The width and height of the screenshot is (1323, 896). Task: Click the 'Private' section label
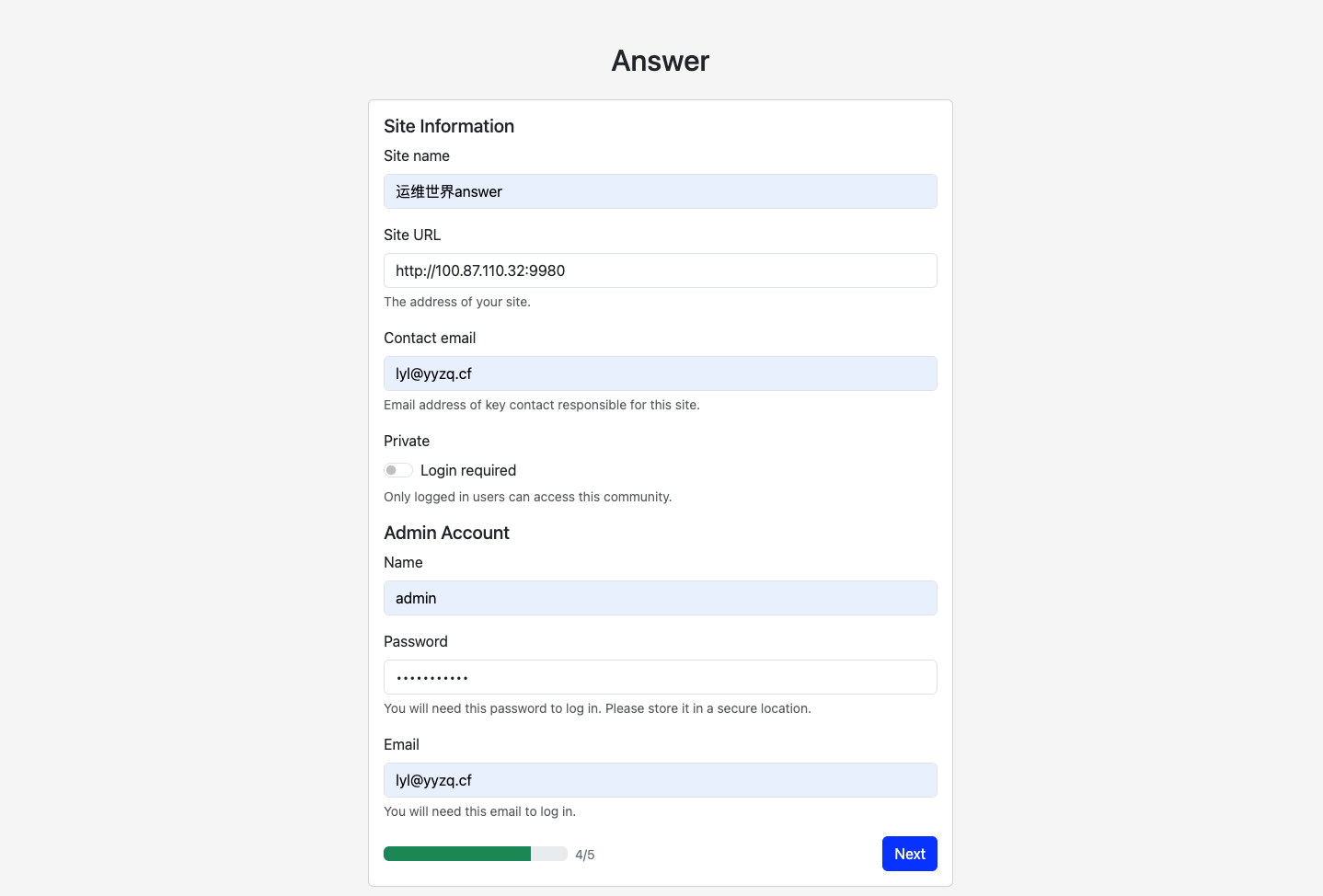pos(407,441)
